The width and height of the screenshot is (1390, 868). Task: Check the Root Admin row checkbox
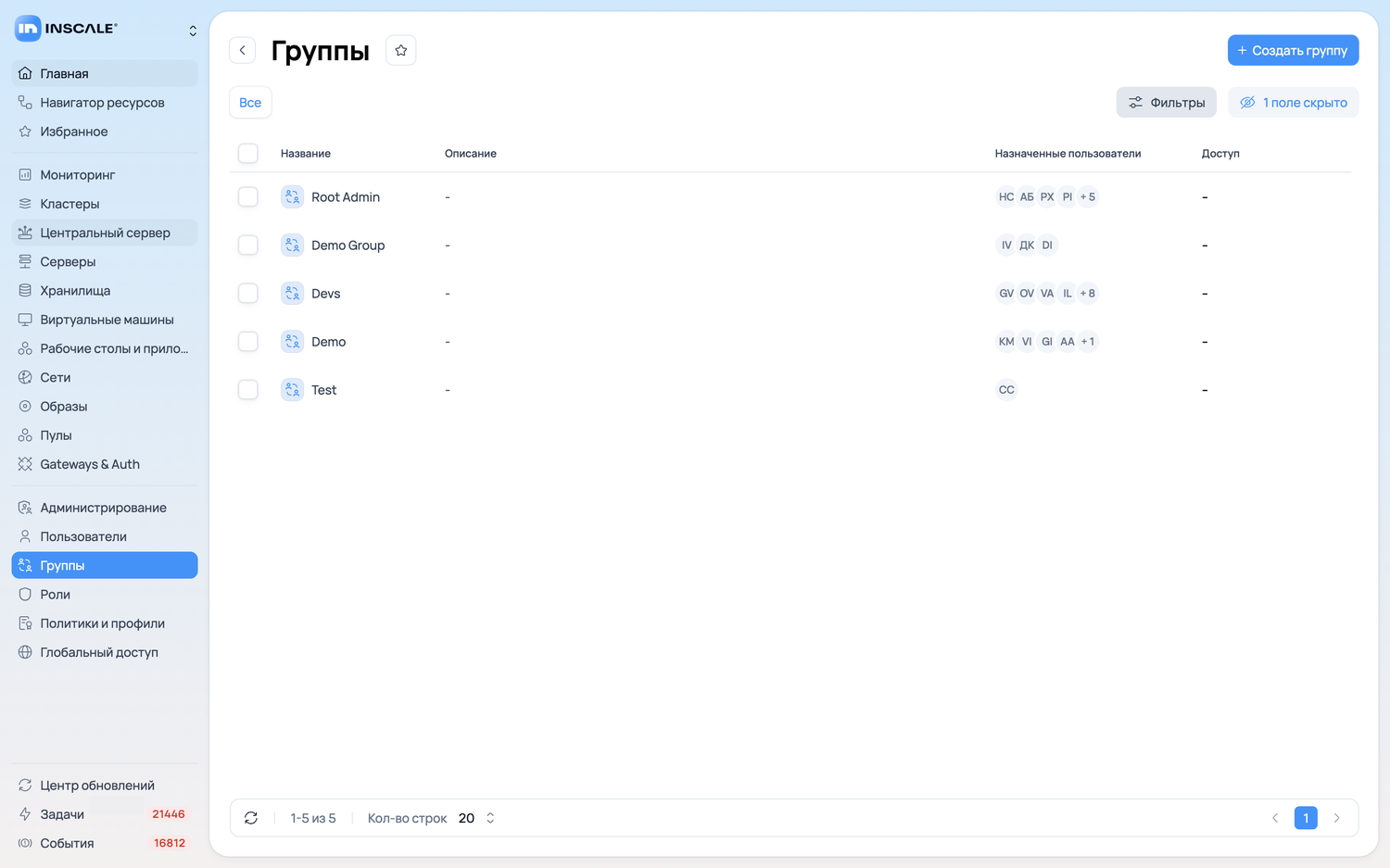coord(248,196)
